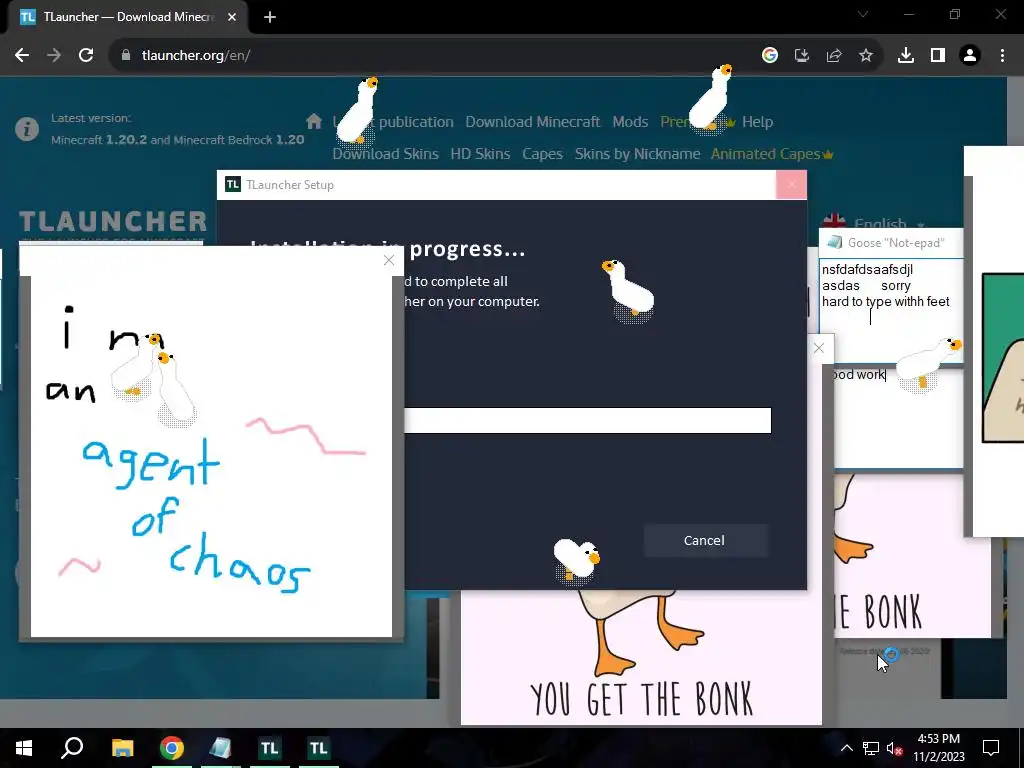Switch to the first TL taskbar icon
The image size is (1024, 768).
click(x=269, y=748)
